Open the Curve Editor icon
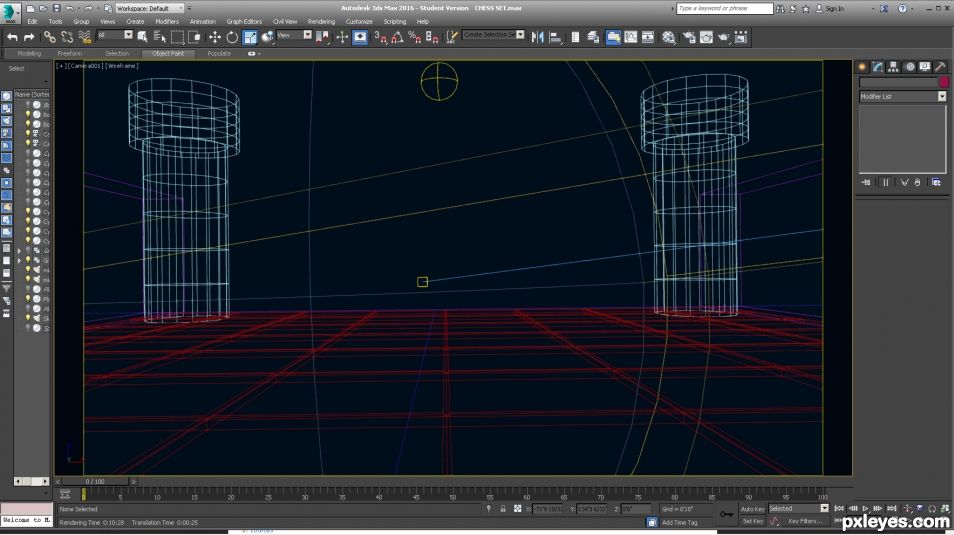This screenshot has width=954, height=535. click(631, 38)
